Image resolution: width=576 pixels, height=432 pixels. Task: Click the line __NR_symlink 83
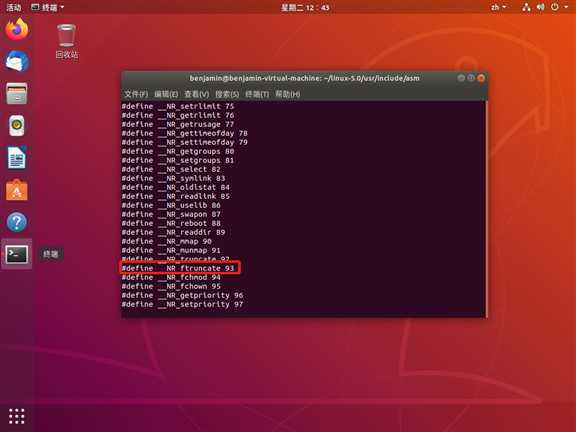coord(173,178)
